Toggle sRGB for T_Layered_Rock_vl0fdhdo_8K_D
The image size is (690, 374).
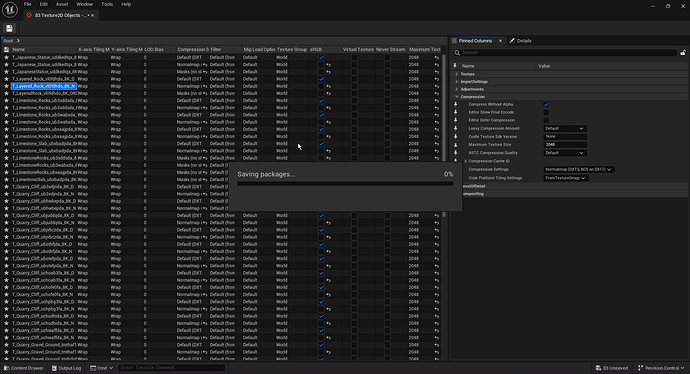pyautogui.click(x=321, y=79)
